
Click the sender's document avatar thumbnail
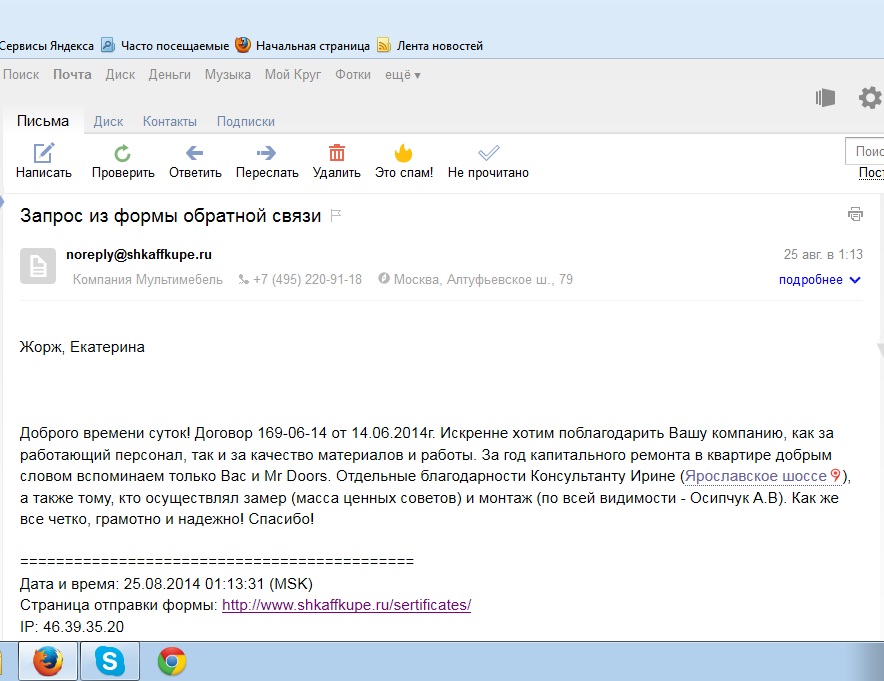38,265
